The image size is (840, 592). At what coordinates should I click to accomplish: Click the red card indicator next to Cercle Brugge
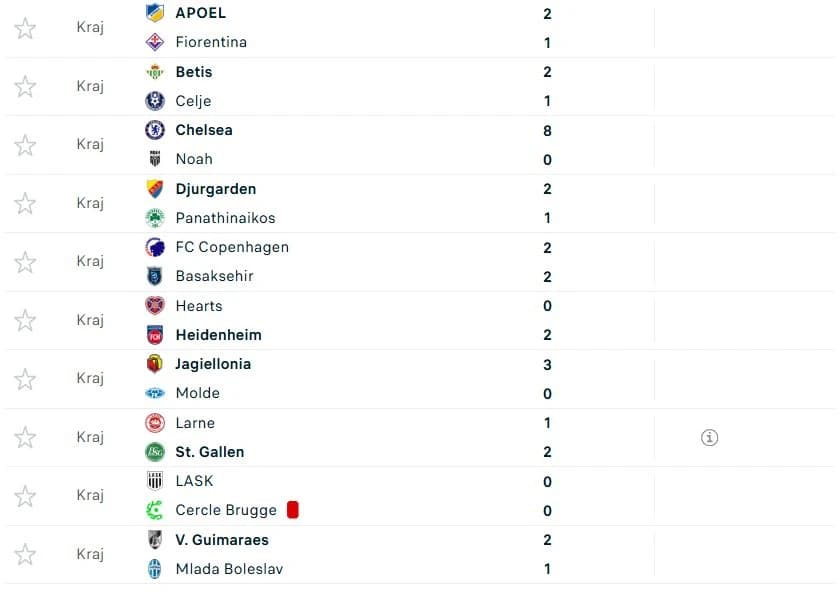[x=292, y=510]
